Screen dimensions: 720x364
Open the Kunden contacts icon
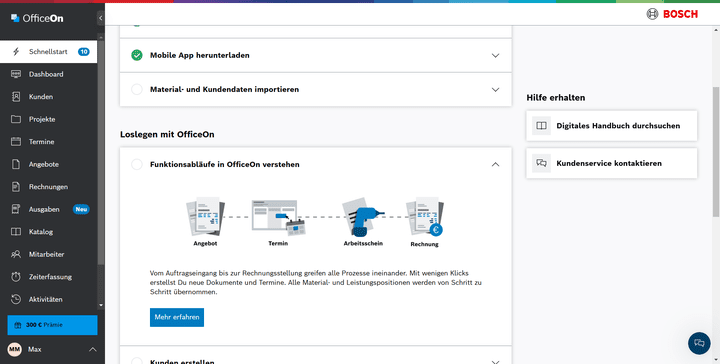16,96
